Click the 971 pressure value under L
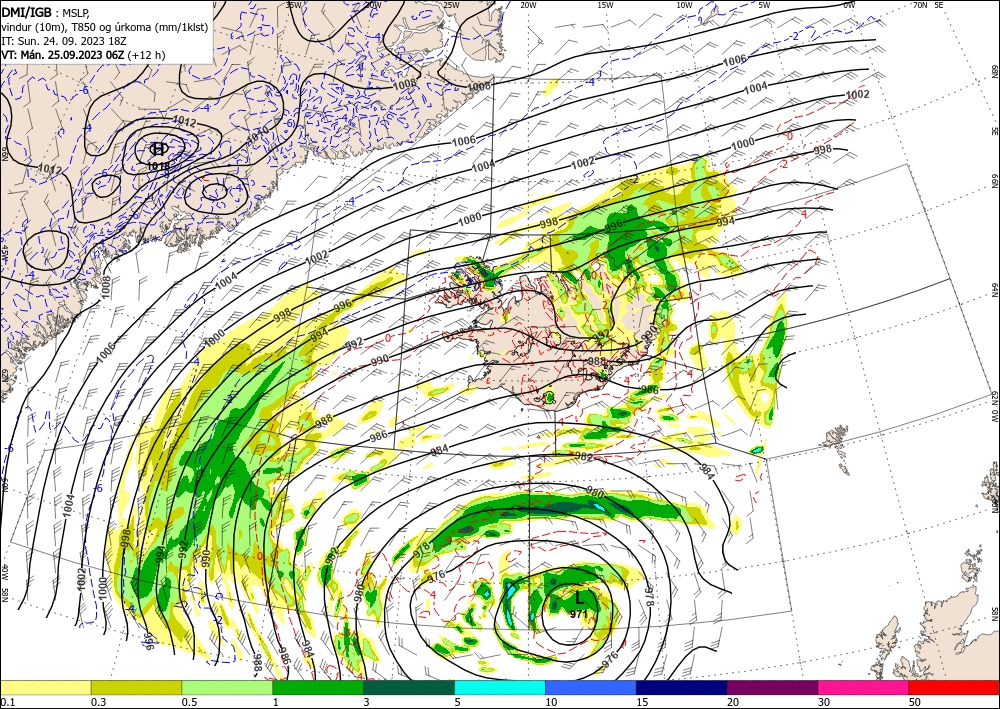This screenshot has width=1000, height=709. [578, 614]
